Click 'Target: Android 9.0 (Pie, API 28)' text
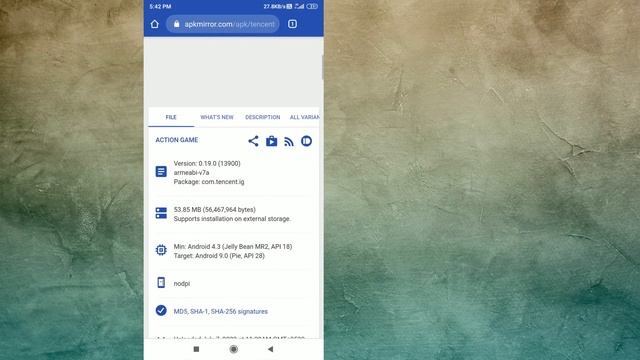 click(219, 256)
